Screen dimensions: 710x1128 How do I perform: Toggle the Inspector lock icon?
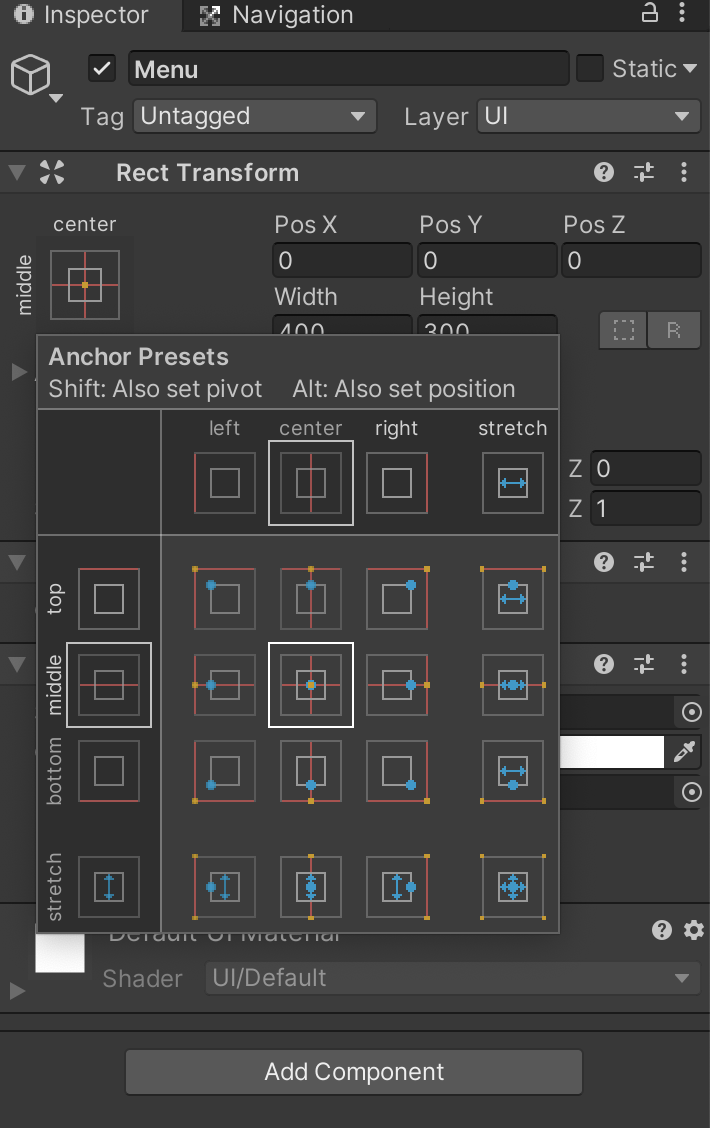(650, 13)
